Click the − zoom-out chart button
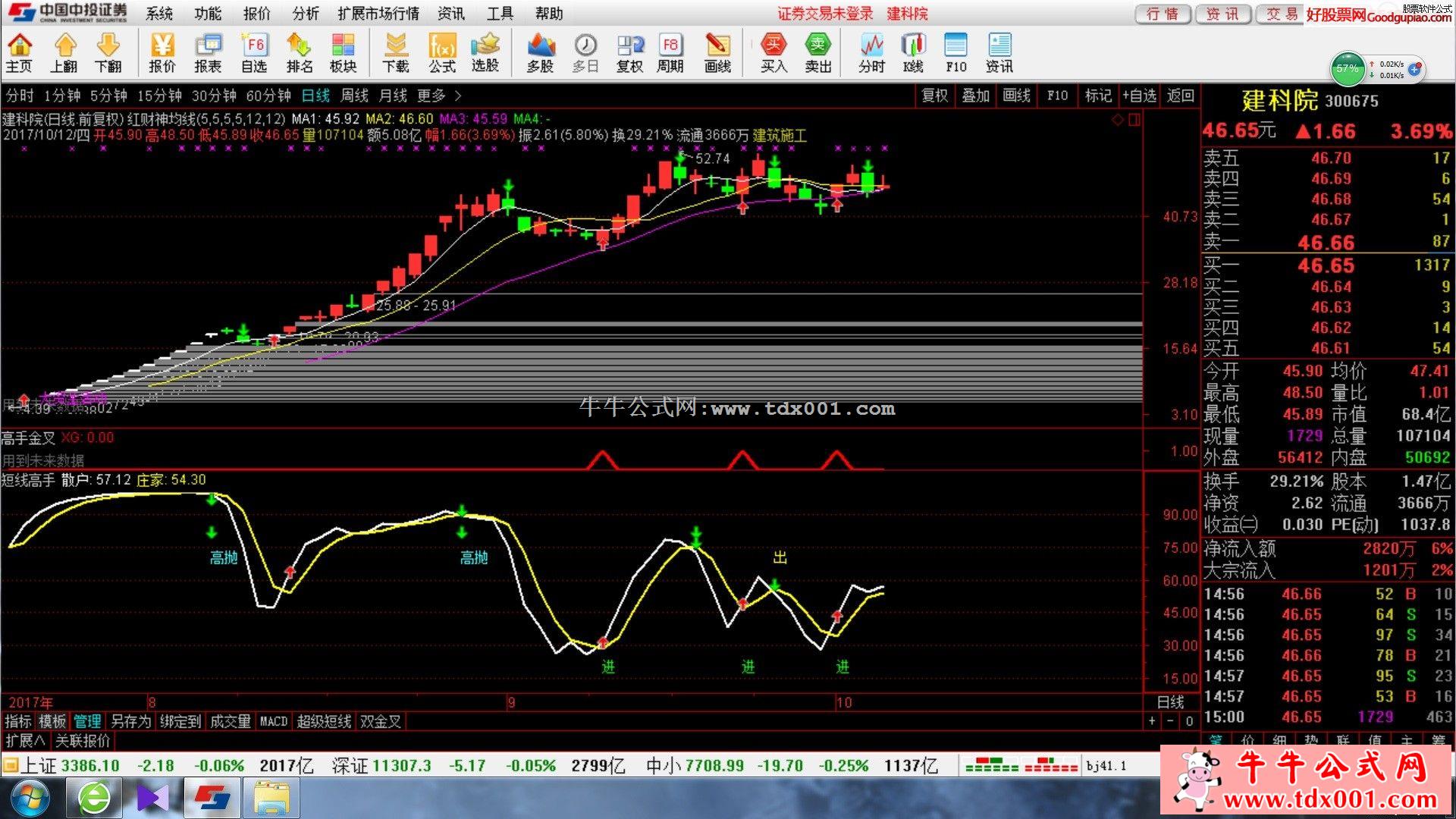 pos(1170,721)
